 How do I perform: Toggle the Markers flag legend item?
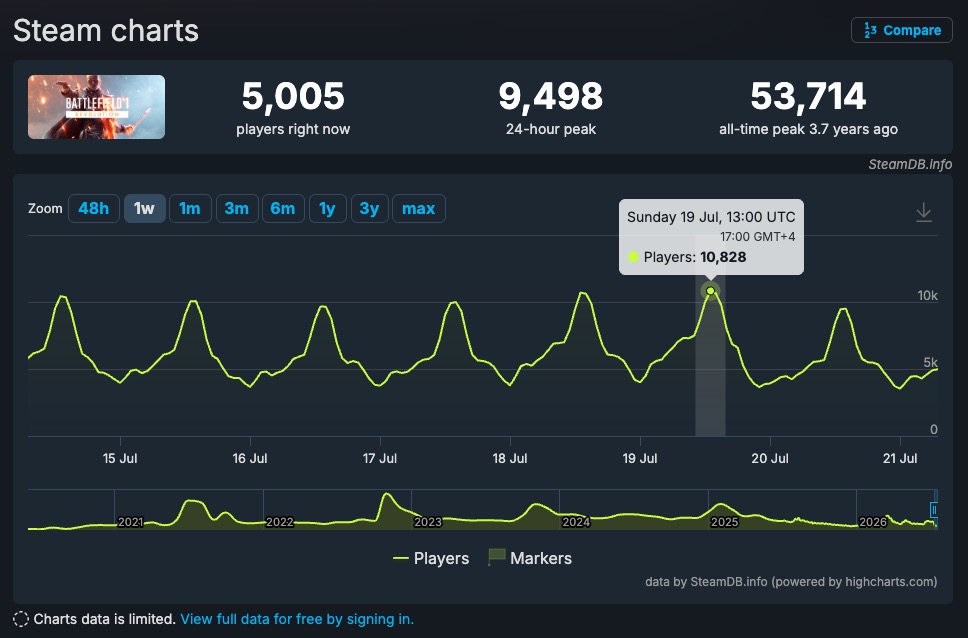click(x=530, y=558)
